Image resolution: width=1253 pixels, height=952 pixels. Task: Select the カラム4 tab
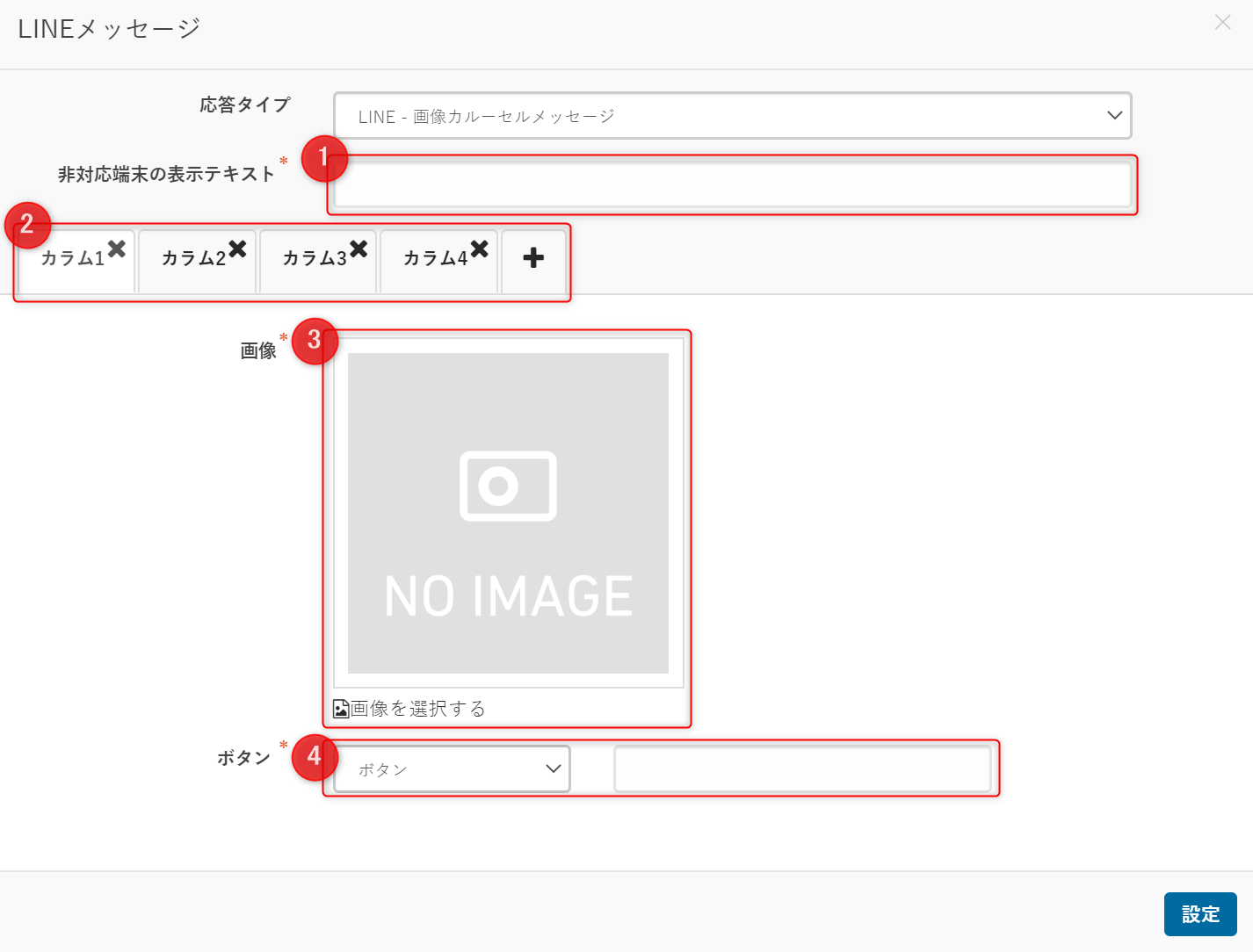[x=434, y=259]
